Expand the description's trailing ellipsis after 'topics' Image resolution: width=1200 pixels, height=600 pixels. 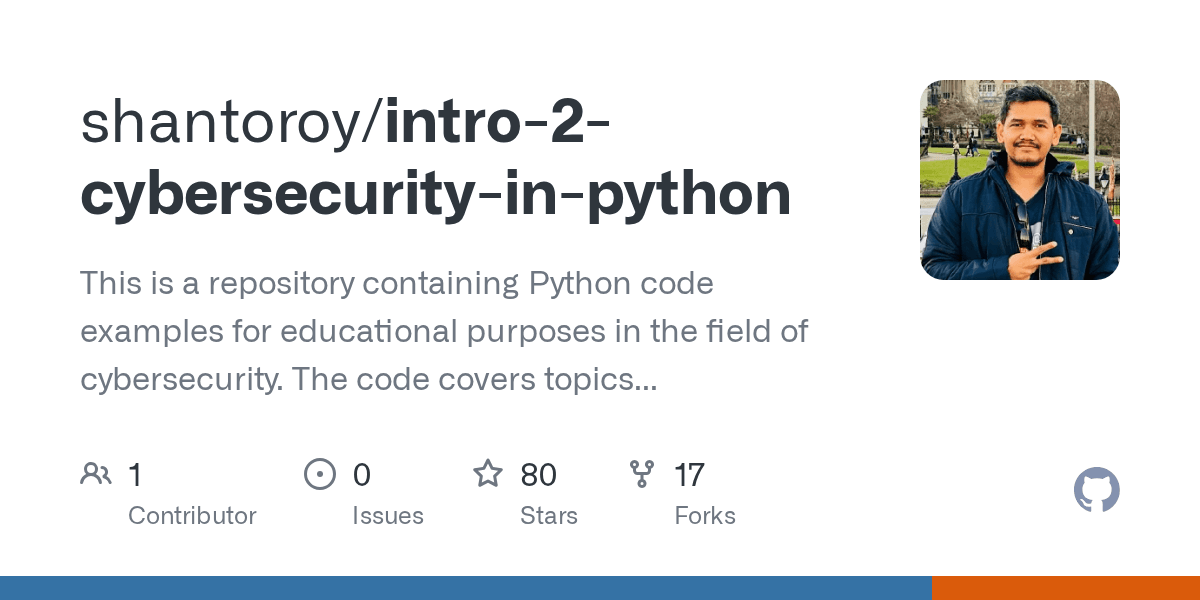click(x=643, y=380)
